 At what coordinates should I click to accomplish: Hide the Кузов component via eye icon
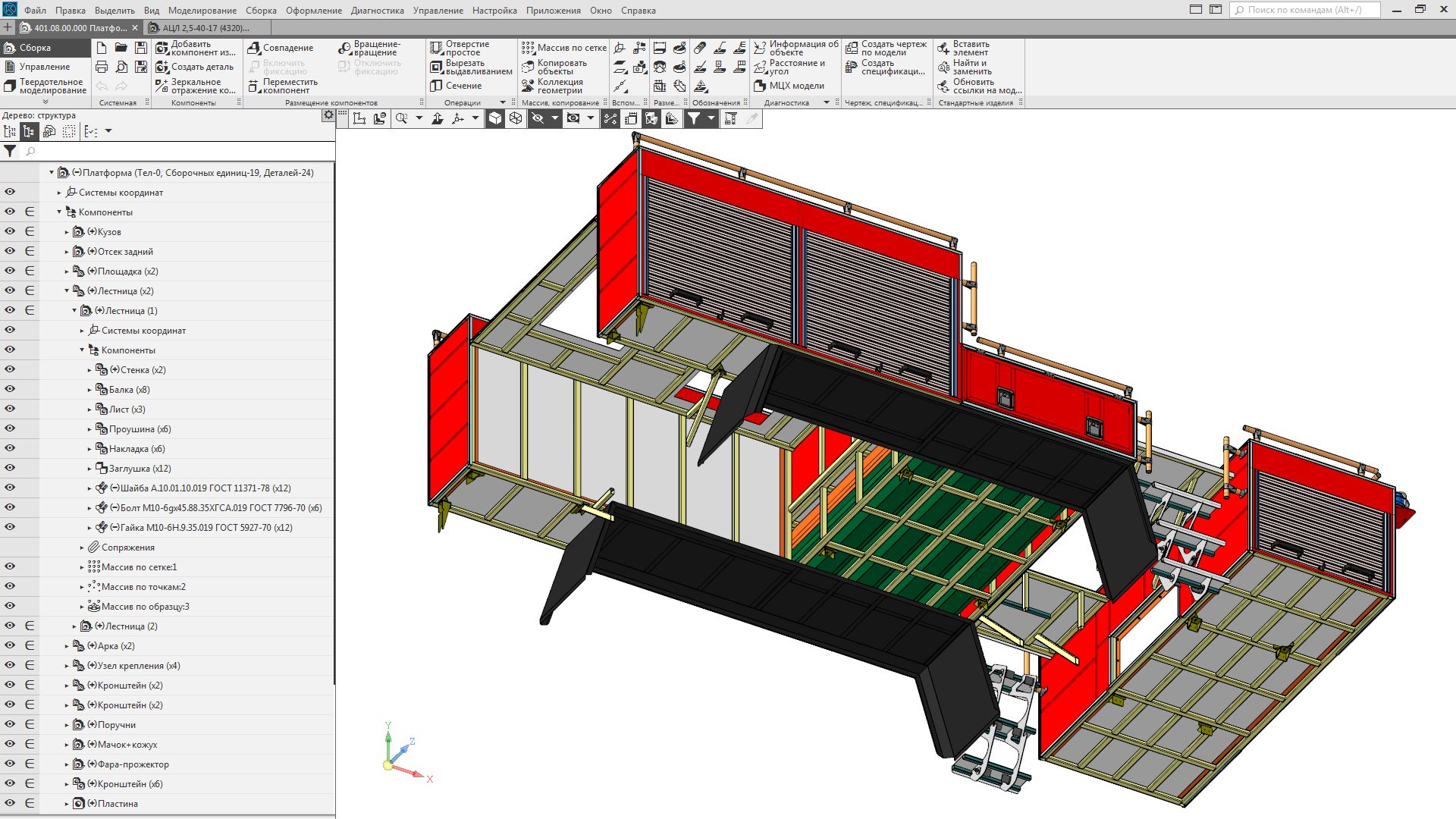click(10, 231)
